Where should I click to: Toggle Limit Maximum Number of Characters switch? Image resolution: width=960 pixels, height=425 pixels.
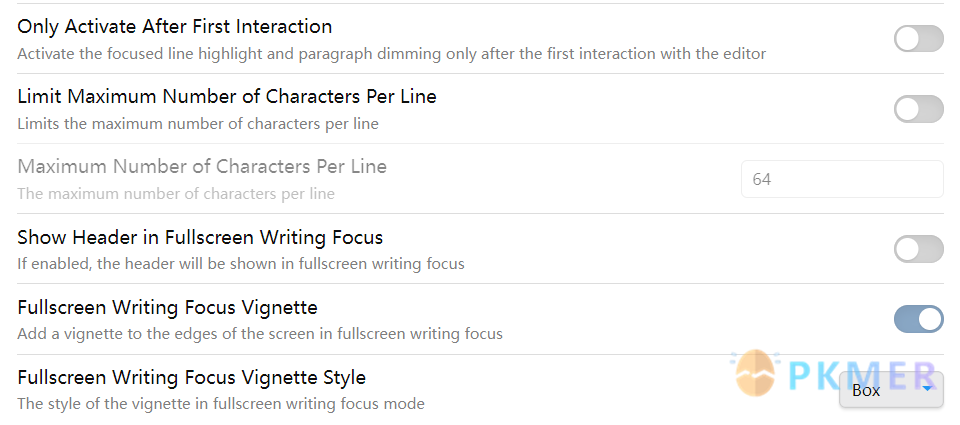918,109
